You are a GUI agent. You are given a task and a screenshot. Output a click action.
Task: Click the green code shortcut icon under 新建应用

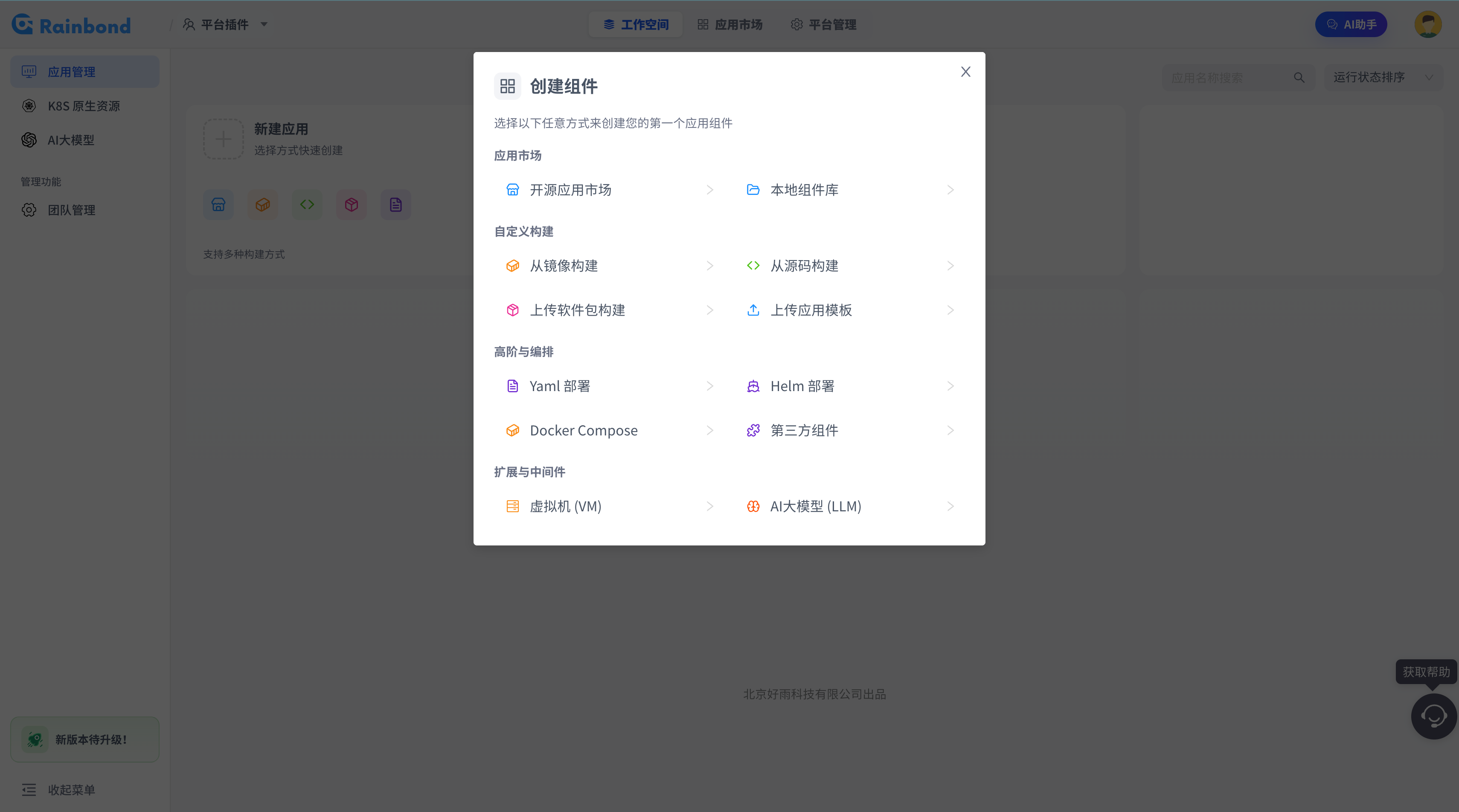coord(307,204)
